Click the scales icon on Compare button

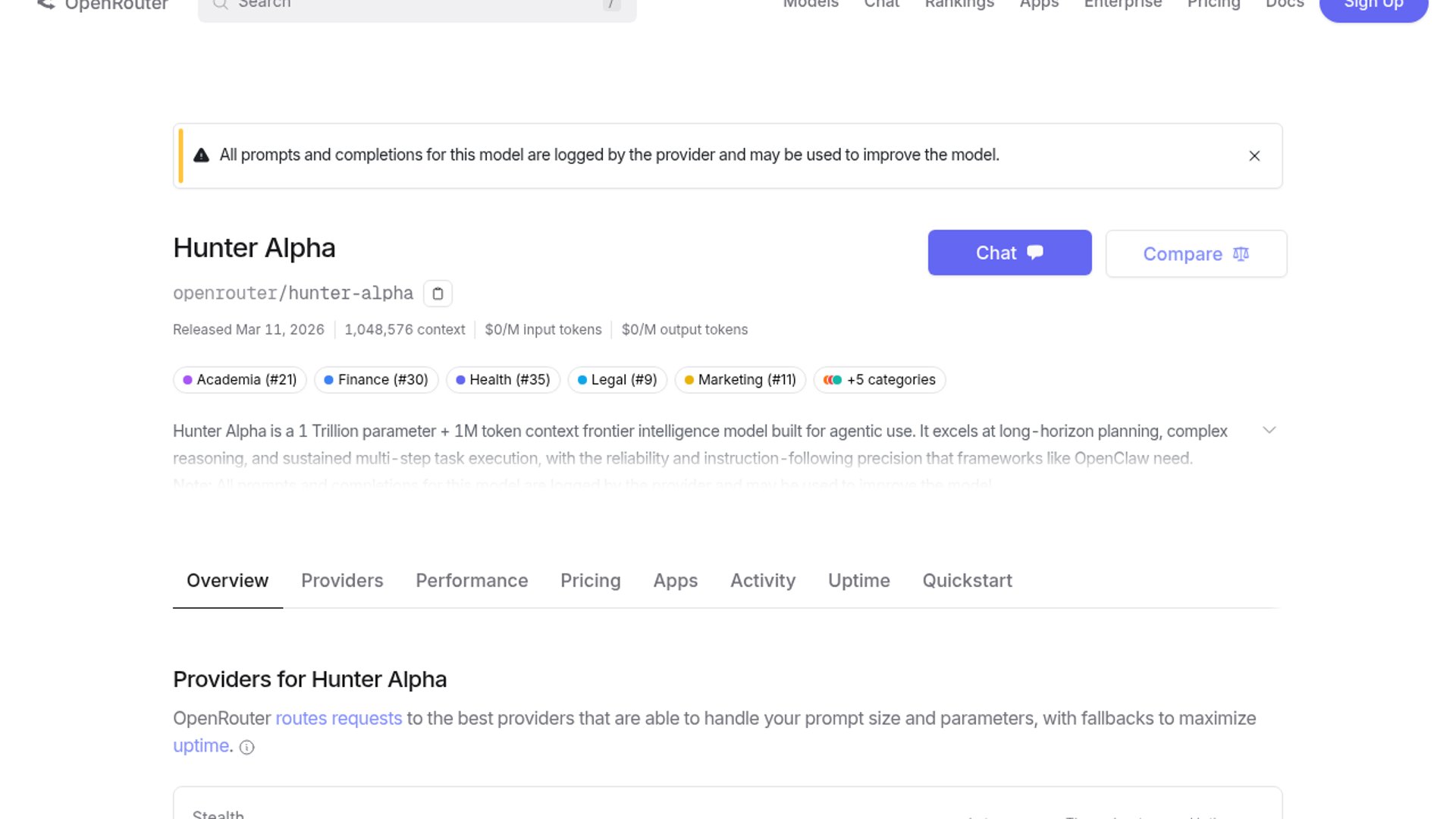(1241, 254)
